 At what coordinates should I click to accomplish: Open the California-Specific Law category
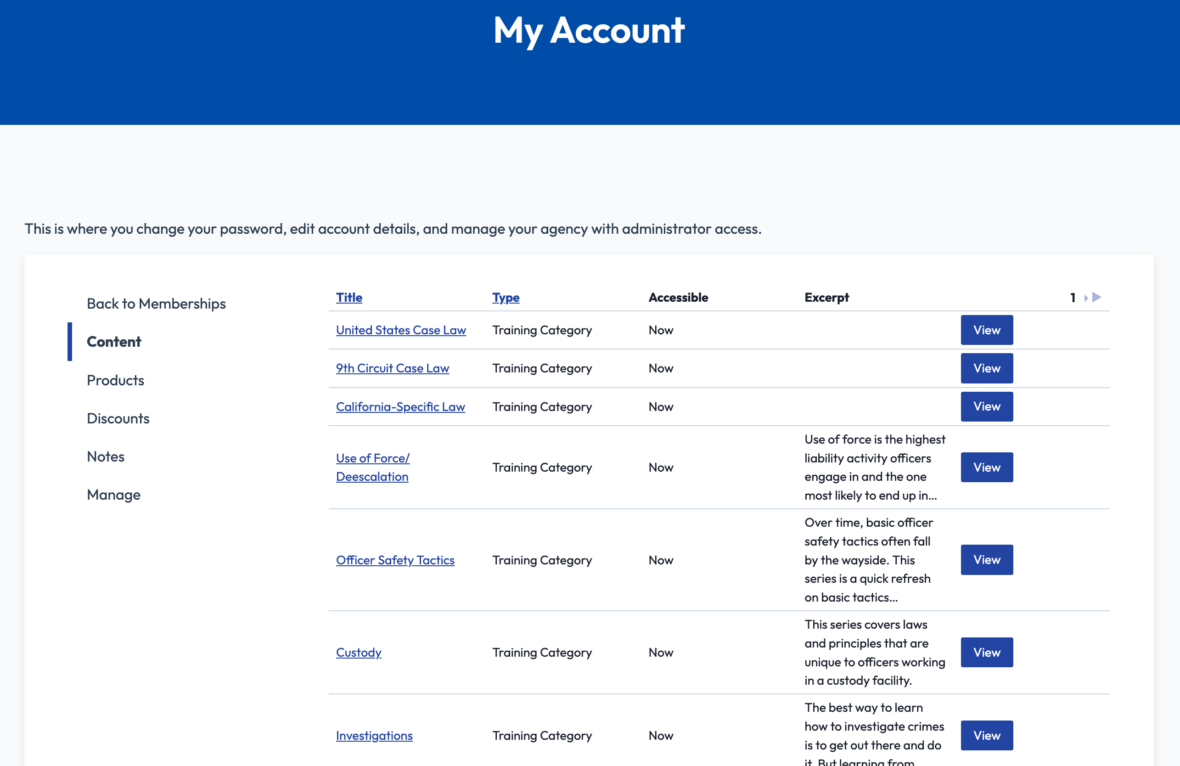[x=400, y=406]
